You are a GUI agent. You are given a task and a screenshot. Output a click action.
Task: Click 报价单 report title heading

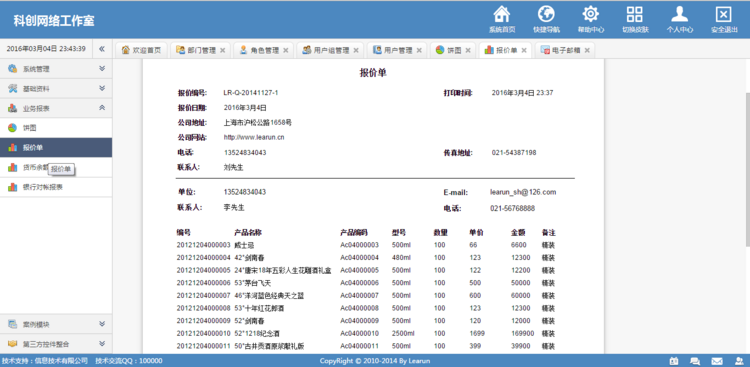click(373, 73)
